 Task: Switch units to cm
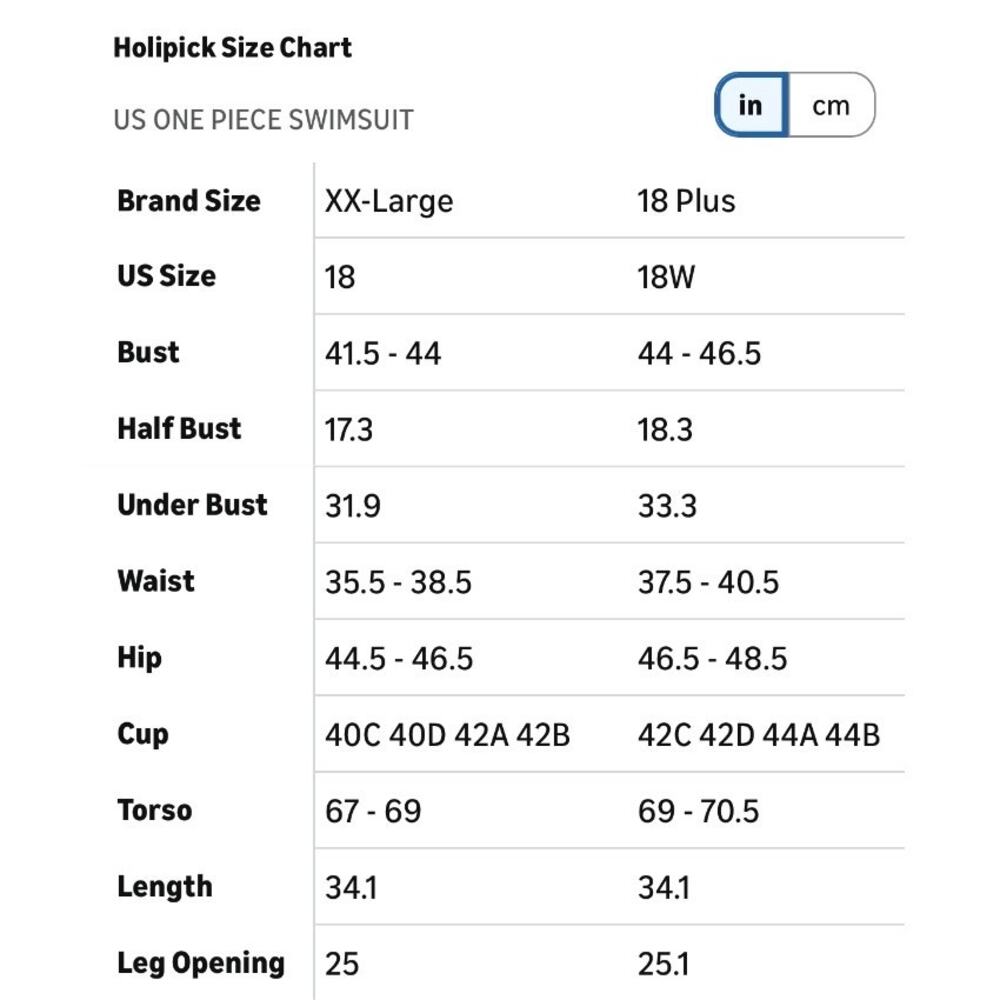[831, 105]
